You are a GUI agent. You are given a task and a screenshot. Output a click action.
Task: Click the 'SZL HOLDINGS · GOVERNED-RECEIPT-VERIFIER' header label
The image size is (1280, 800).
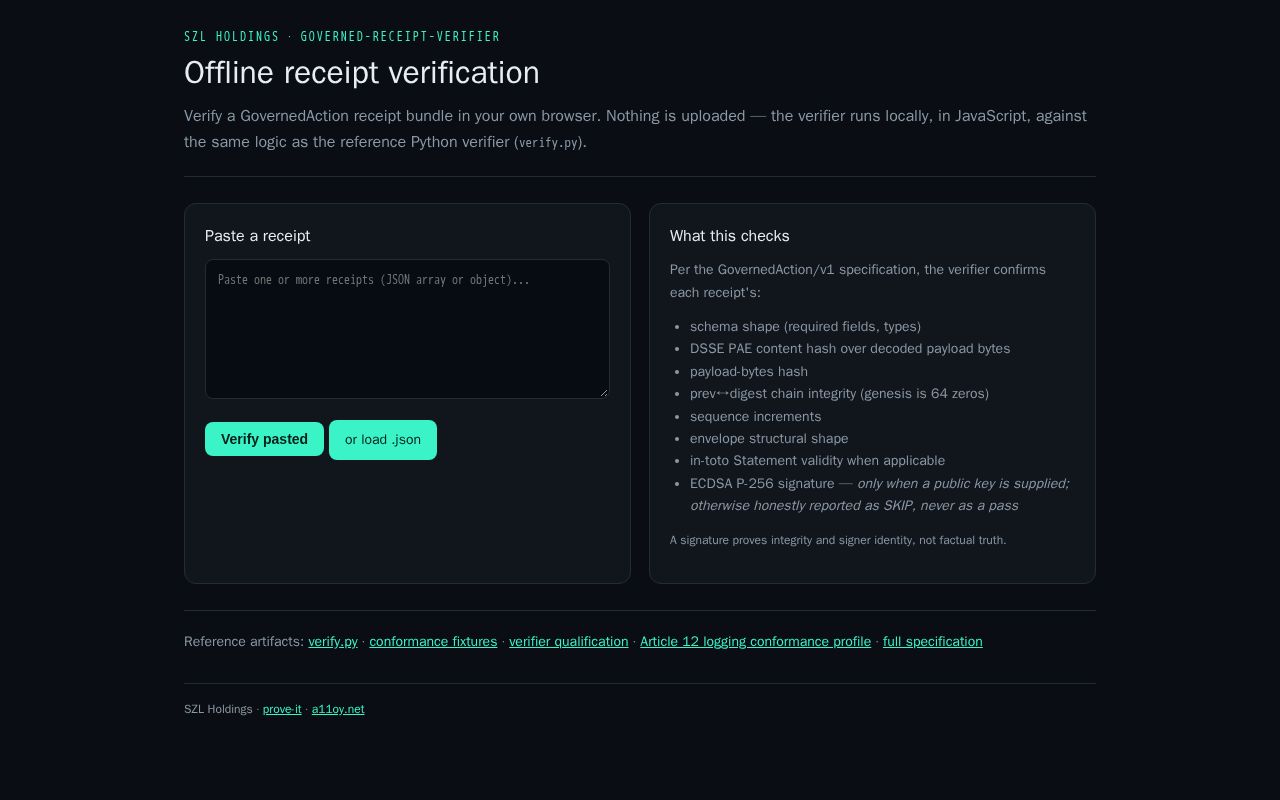click(342, 37)
